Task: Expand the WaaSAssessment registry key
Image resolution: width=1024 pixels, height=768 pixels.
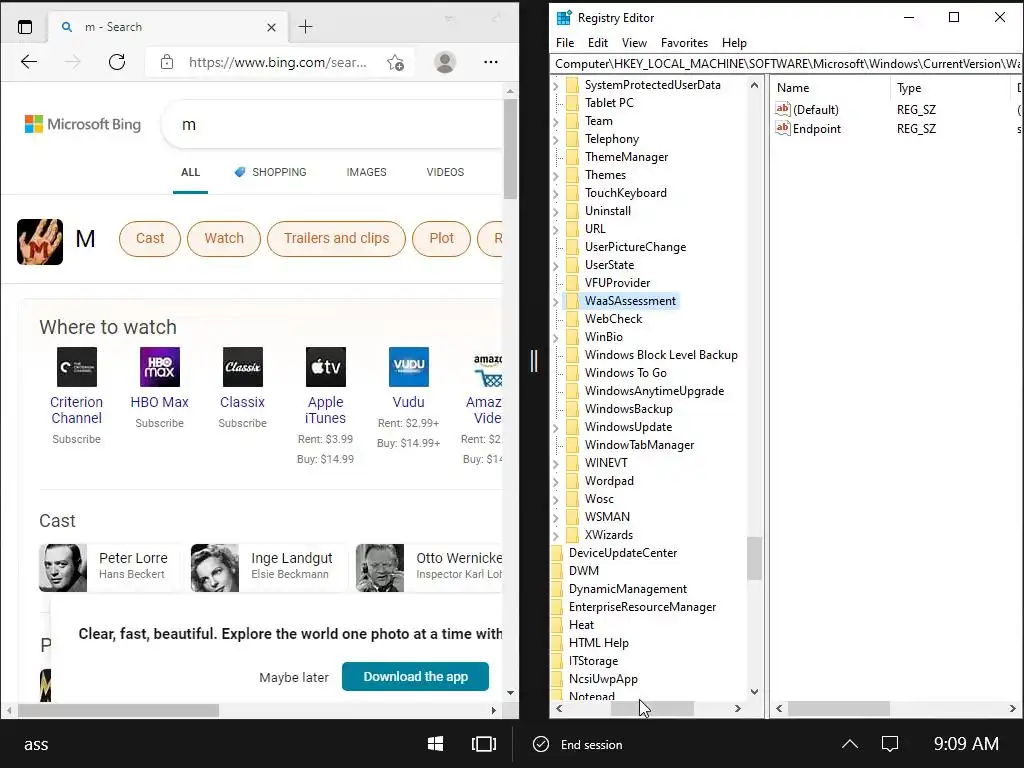Action: pyautogui.click(x=556, y=301)
